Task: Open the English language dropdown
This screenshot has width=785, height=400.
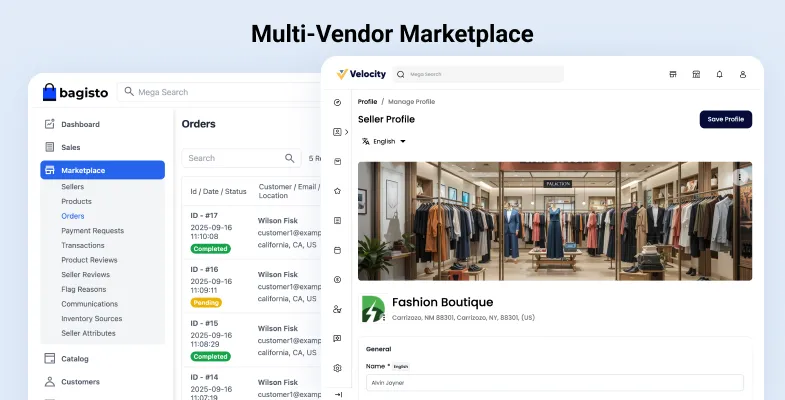Action: [384, 142]
